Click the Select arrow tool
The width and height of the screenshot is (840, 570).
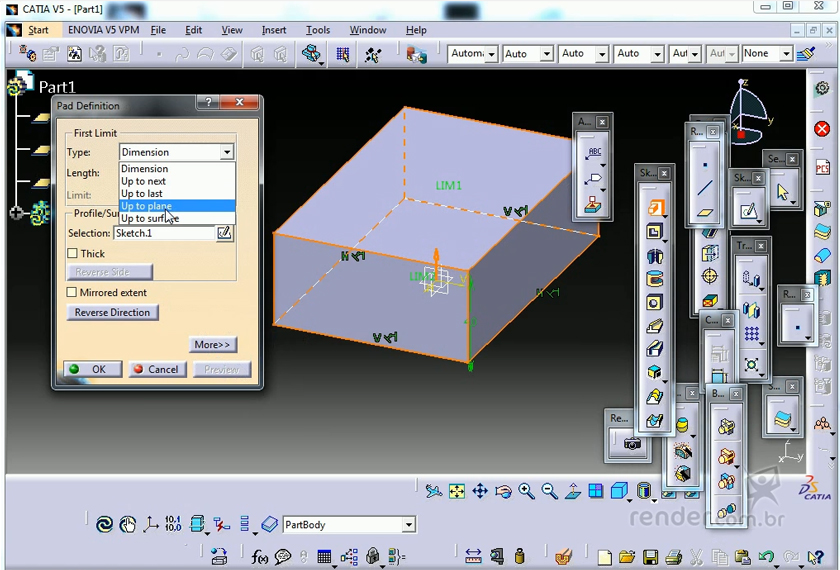coord(782,191)
